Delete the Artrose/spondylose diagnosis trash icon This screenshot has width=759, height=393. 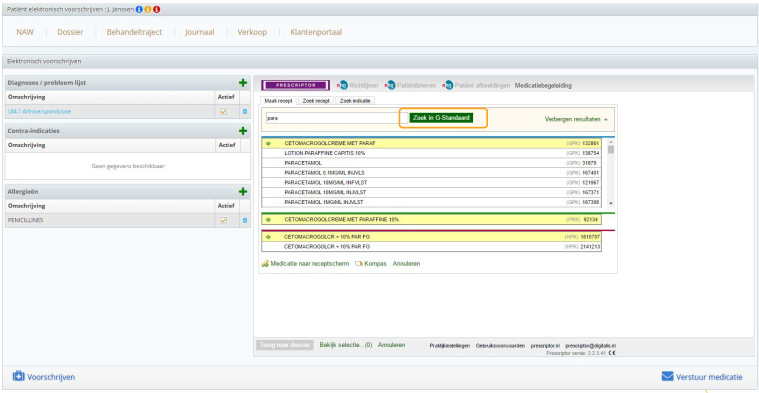[244, 111]
